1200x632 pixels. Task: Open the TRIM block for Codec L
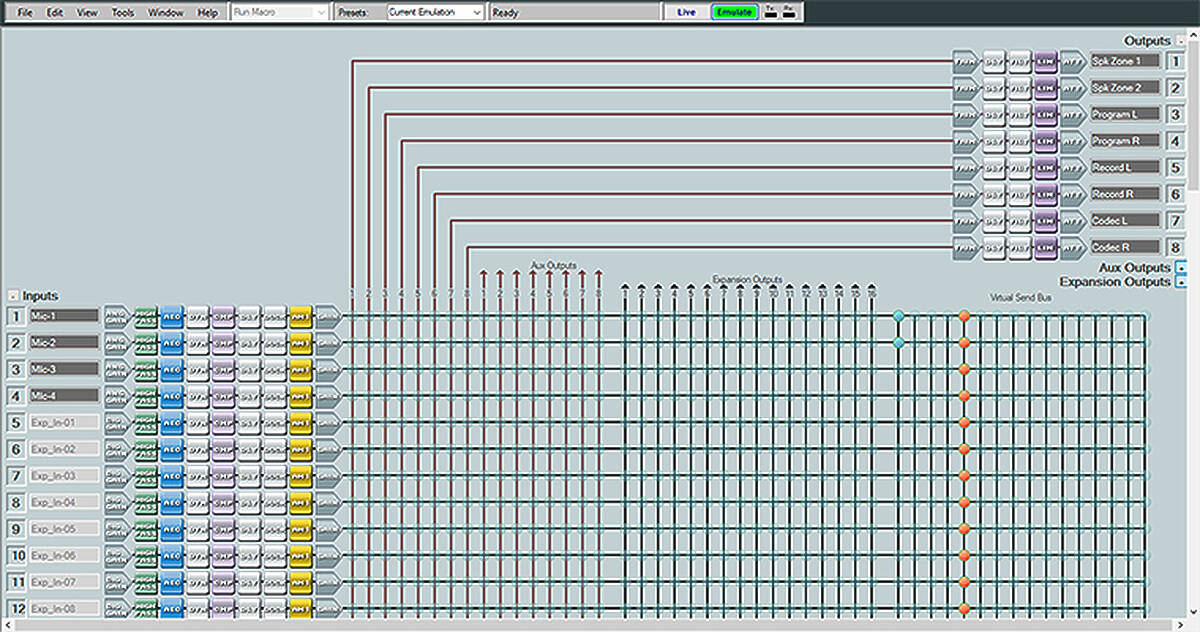pos(966,220)
